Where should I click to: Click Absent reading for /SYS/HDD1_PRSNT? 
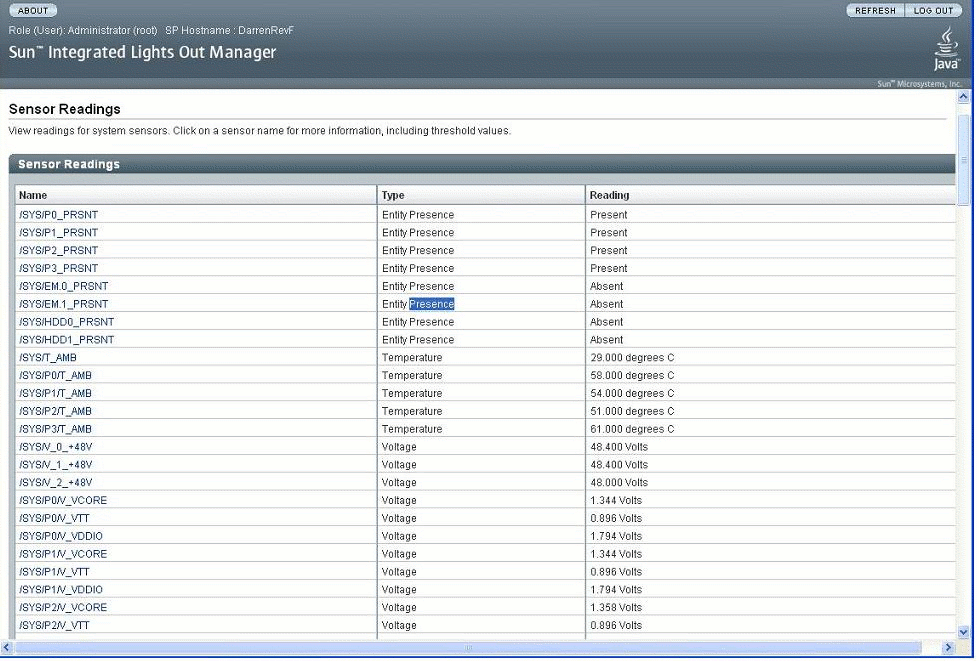606,340
